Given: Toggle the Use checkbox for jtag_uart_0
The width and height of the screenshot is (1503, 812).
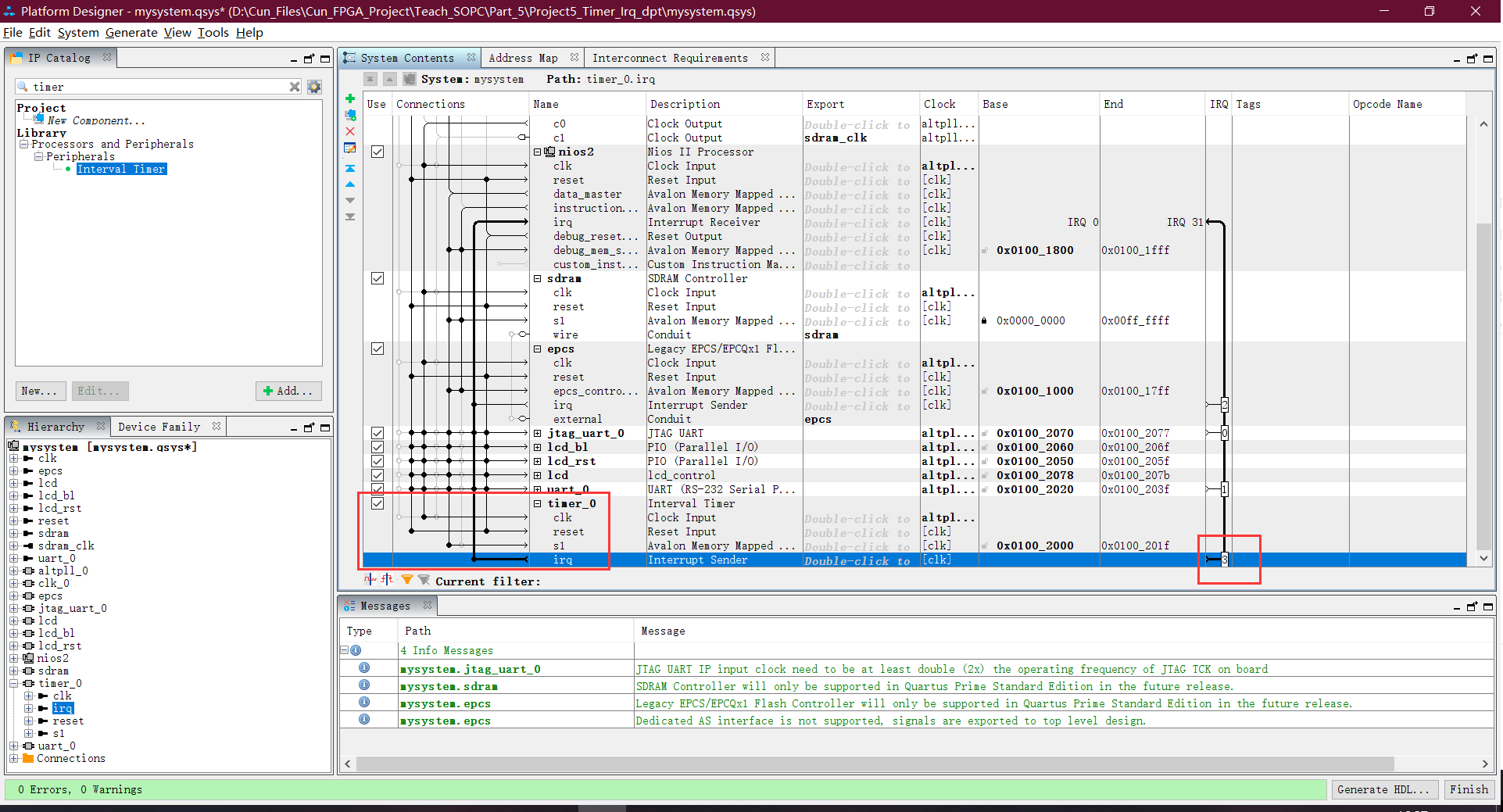Looking at the screenshot, I should (378, 433).
